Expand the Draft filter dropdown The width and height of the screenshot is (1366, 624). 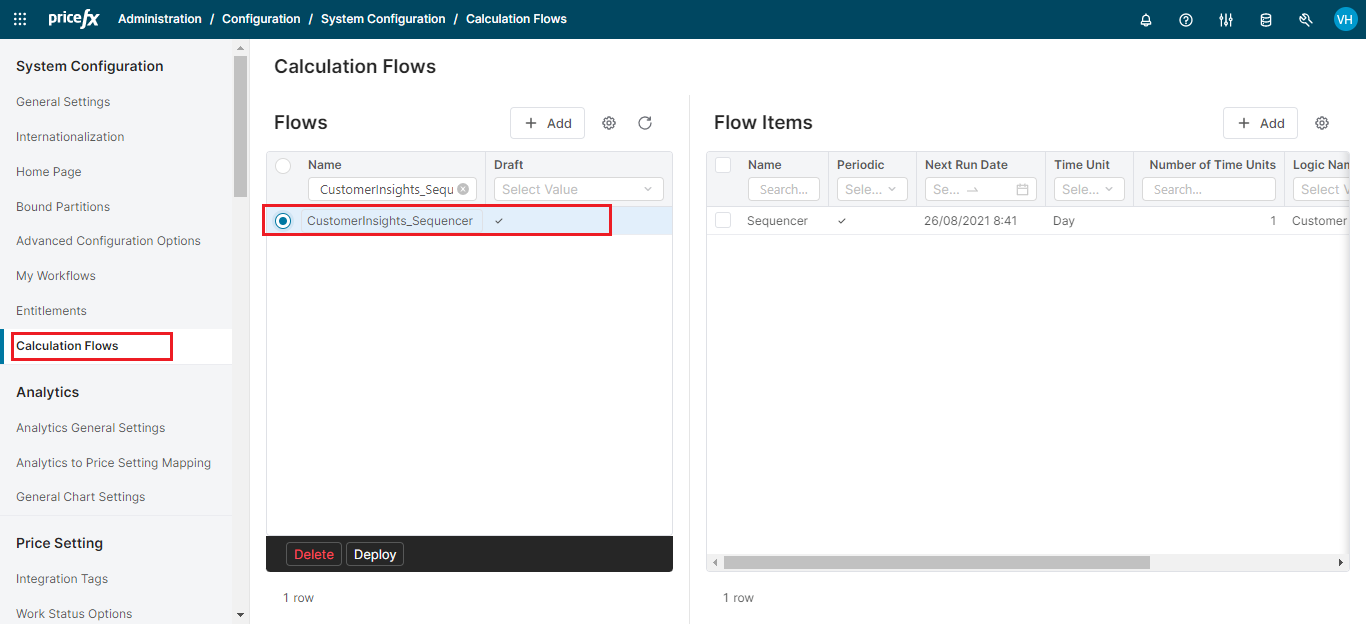(578, 189)
